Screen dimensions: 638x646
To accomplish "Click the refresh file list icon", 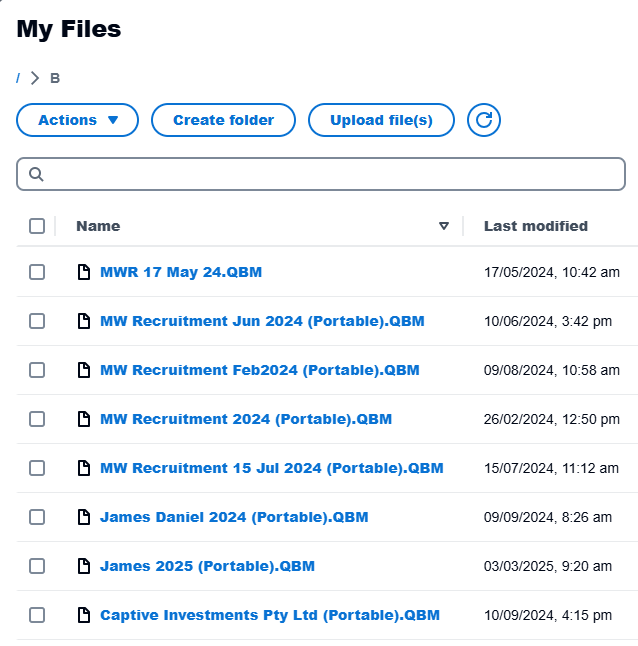I will [x=484, y=120].
